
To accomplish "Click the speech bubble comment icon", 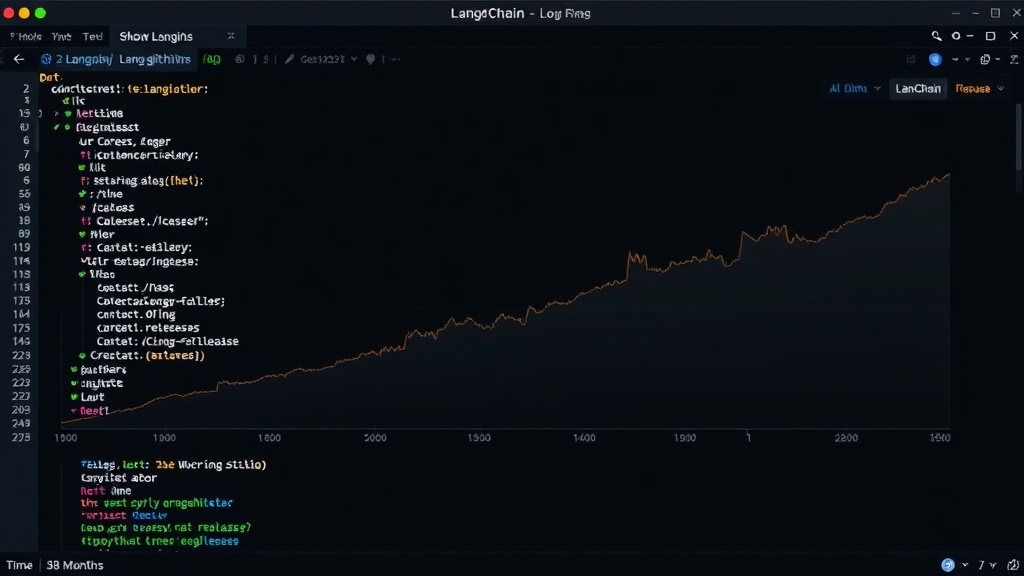I will (371, 59).
